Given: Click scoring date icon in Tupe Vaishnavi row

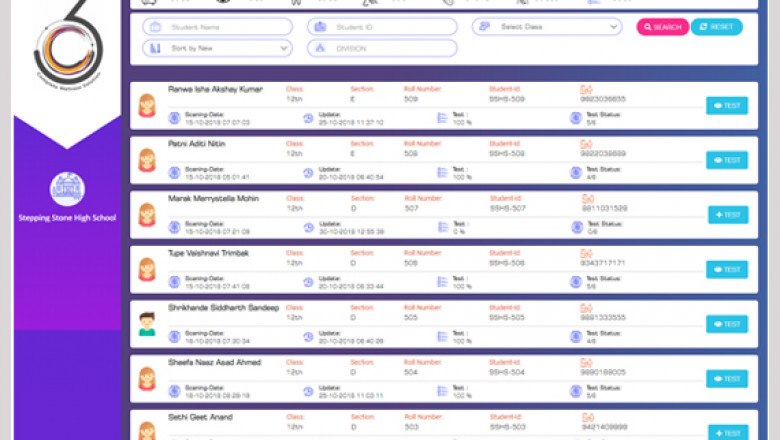Looking at the screenshot, I should coord(174,282).
